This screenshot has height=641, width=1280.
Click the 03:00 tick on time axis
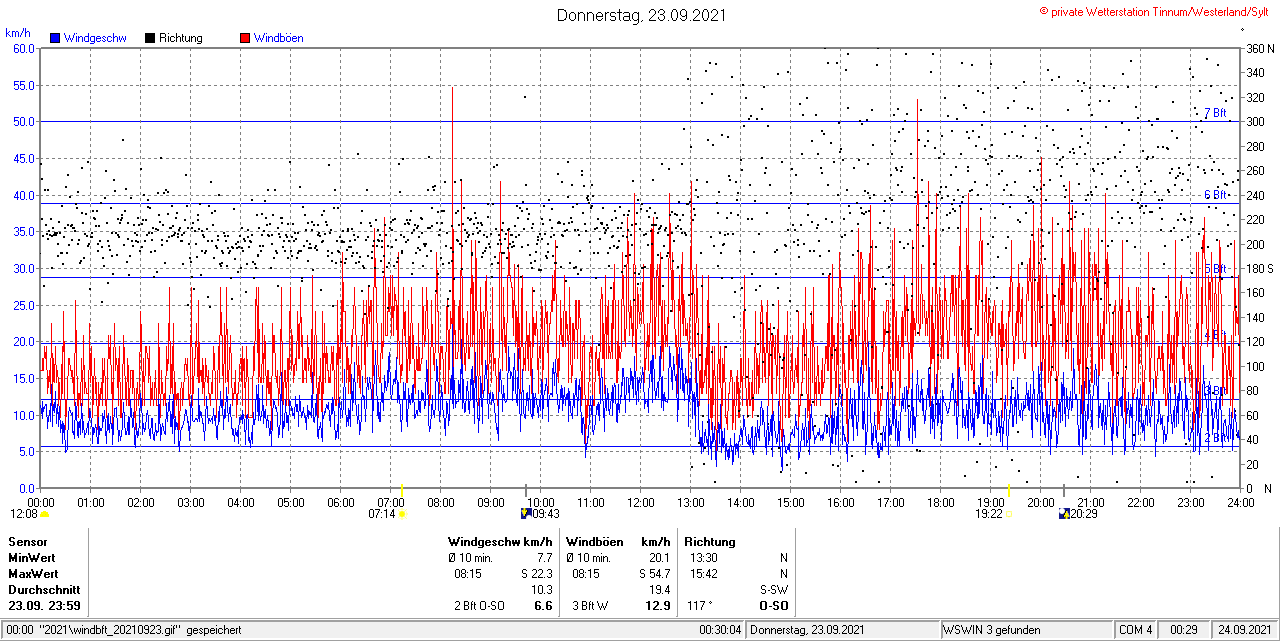[x=191, y=502]
